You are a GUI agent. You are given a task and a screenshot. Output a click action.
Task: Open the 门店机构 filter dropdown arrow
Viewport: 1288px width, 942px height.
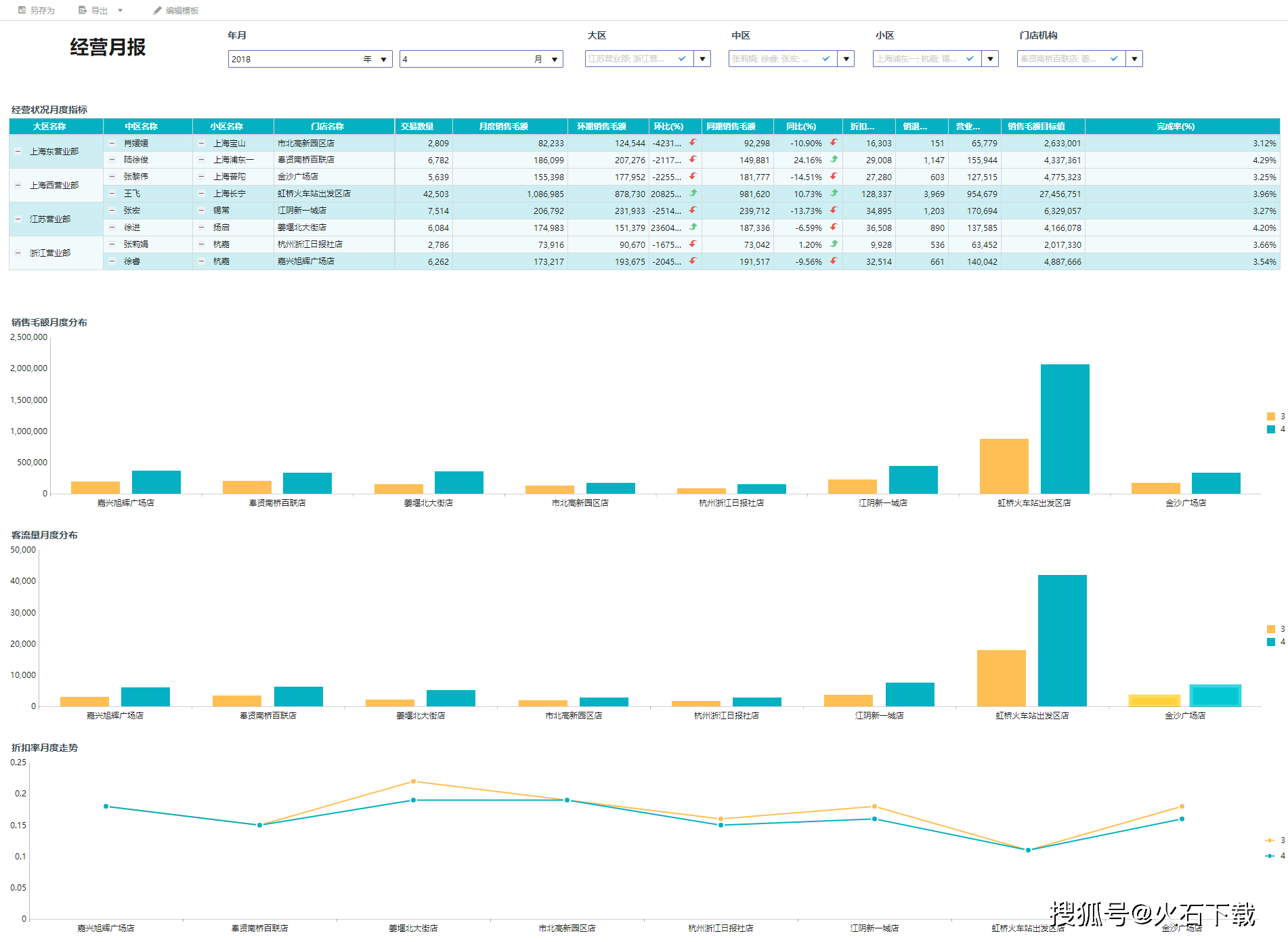(1134, 59)
